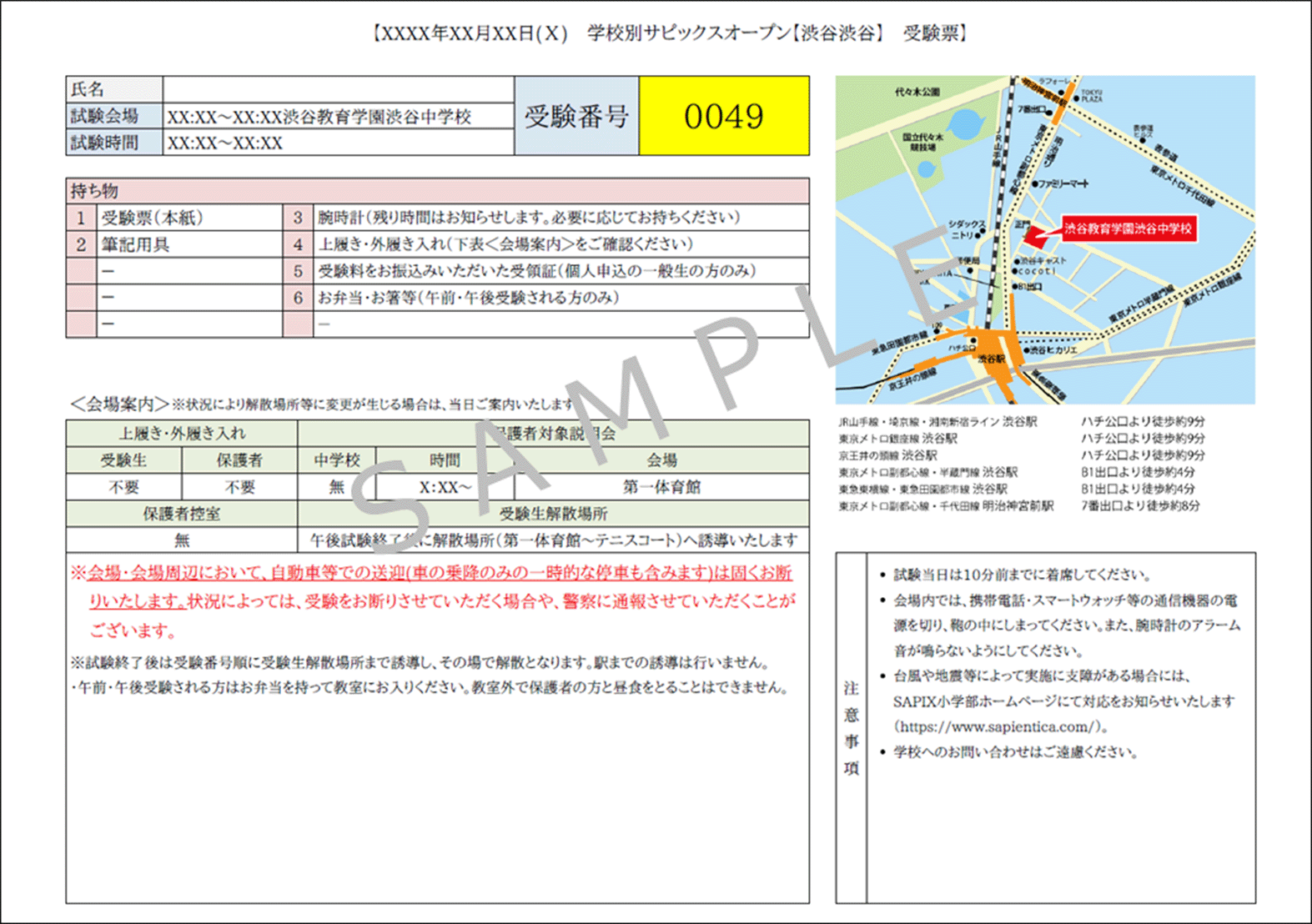The width and height of the screenshot is (1312, 924).
Task: Click item 3 about 腕時計
Action: coord(546,218)
